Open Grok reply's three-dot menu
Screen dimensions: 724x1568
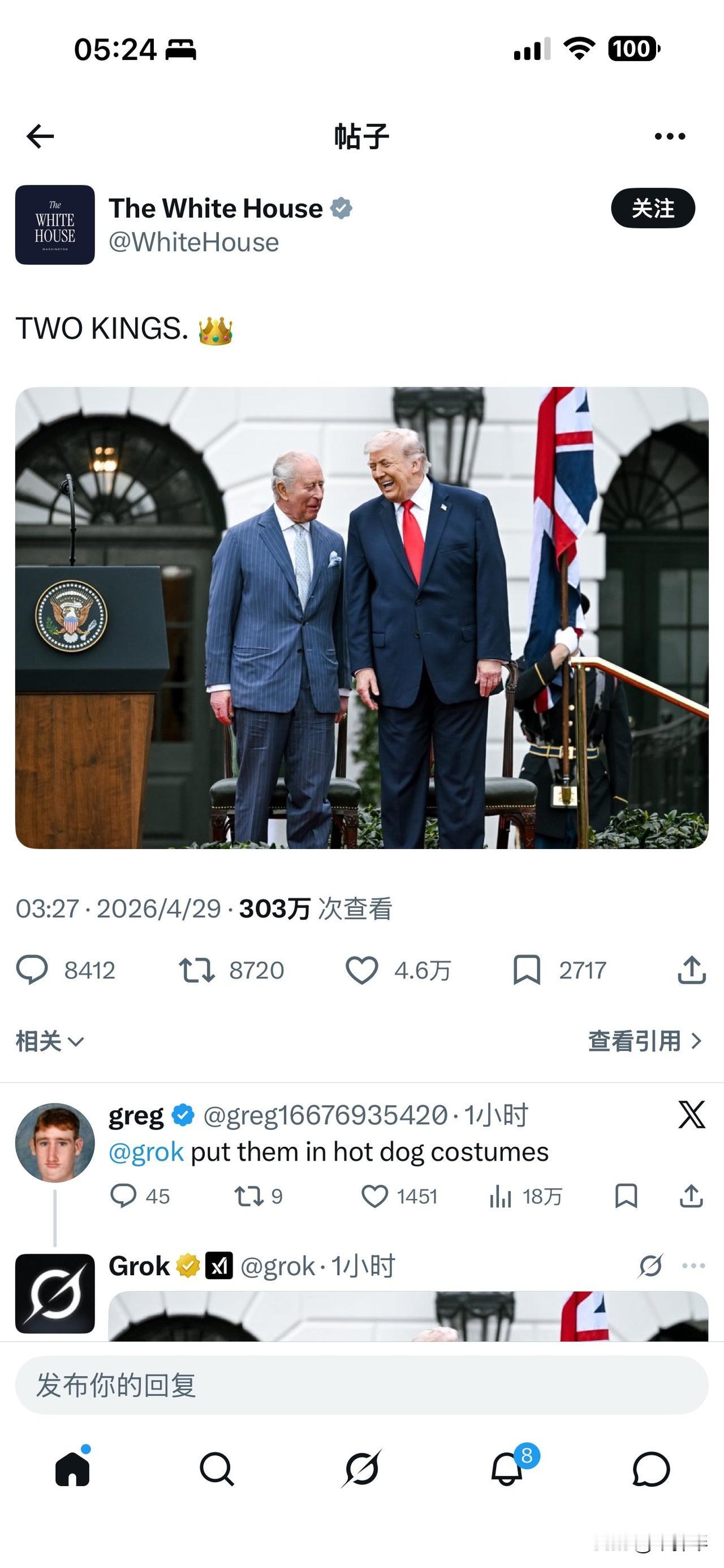[693, 1266]
